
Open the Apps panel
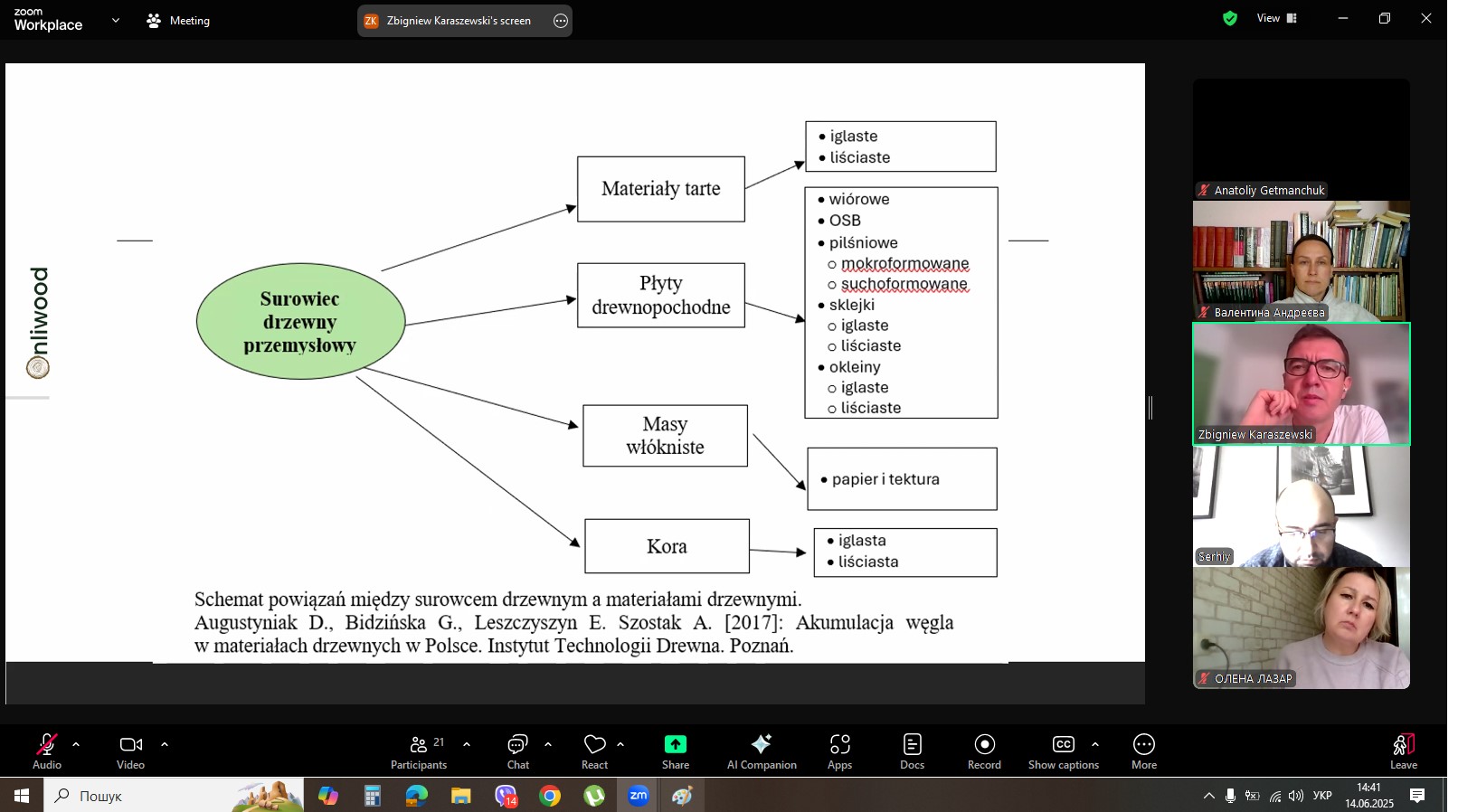pyautogui.click(x=839, y=751)
